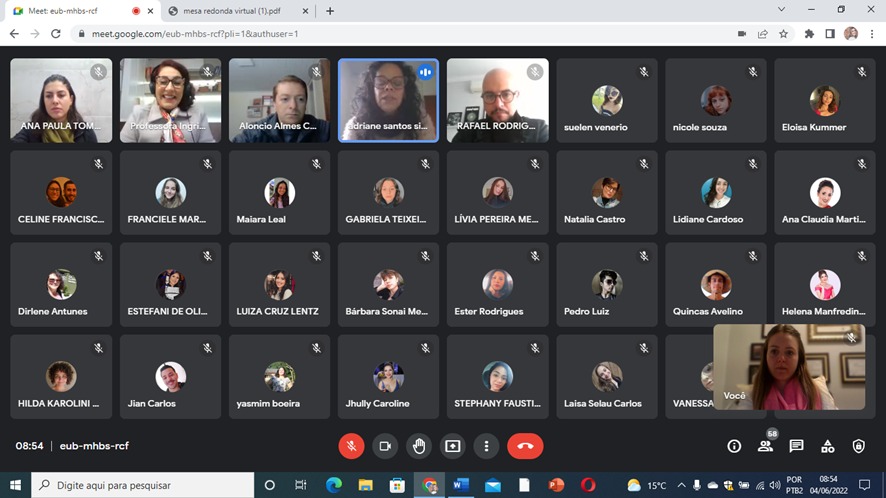
Task: Open the Activities panel icon
Action: coord(827,446)
